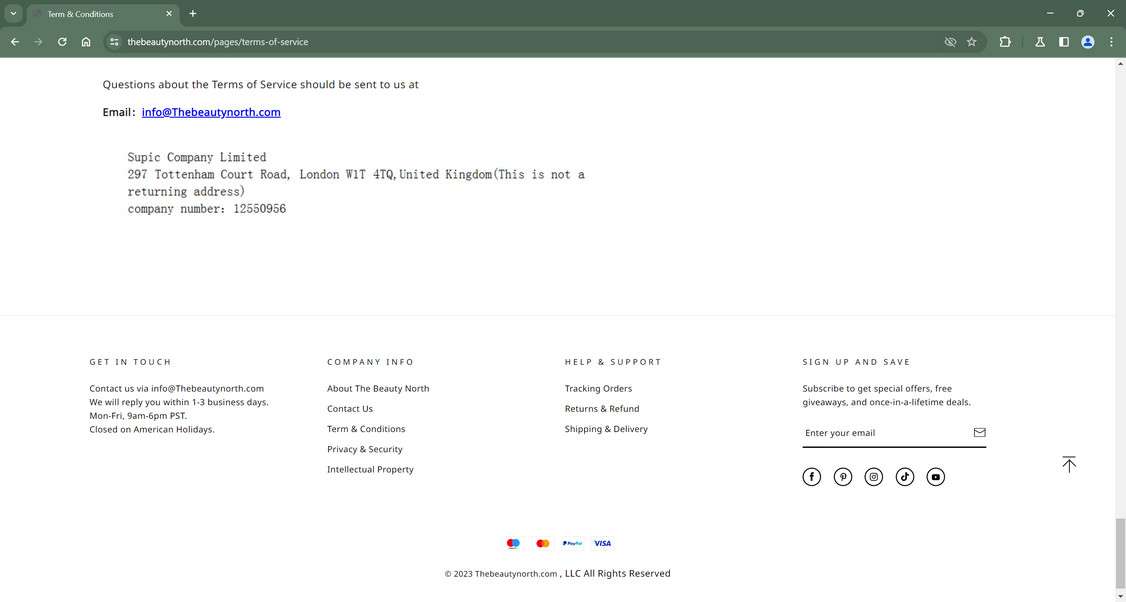Image resolution: width=1126 pixels, height=602 pixels.
Task: Restore down the browser window
Action: coord(1080,14)
